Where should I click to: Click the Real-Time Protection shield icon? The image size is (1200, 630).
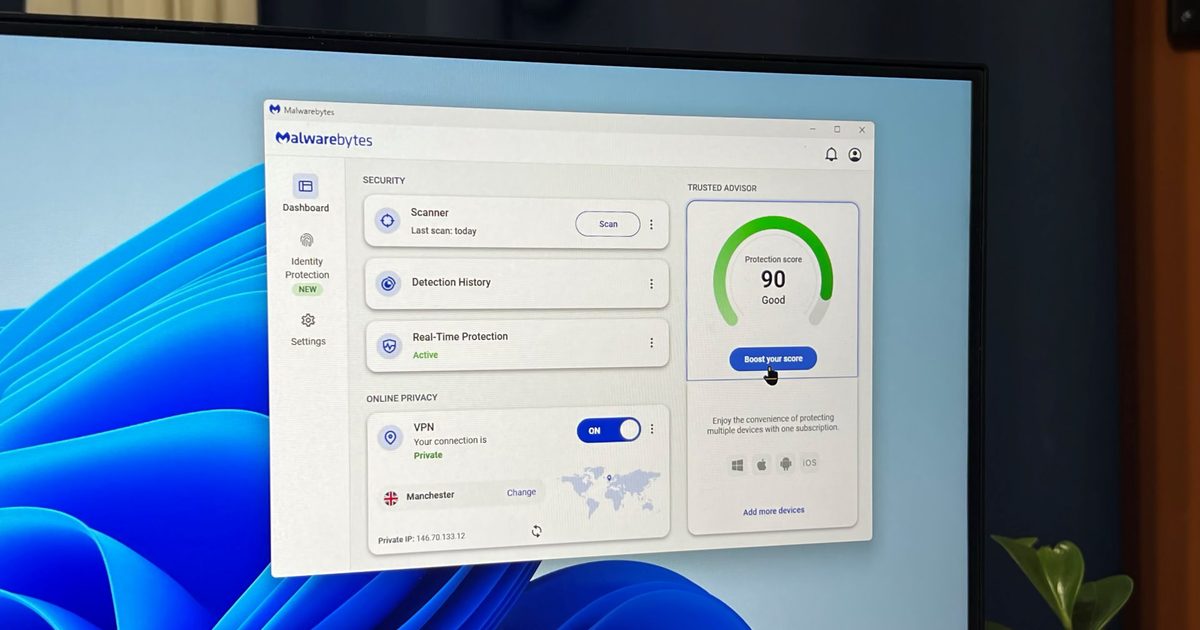[389, 346]
